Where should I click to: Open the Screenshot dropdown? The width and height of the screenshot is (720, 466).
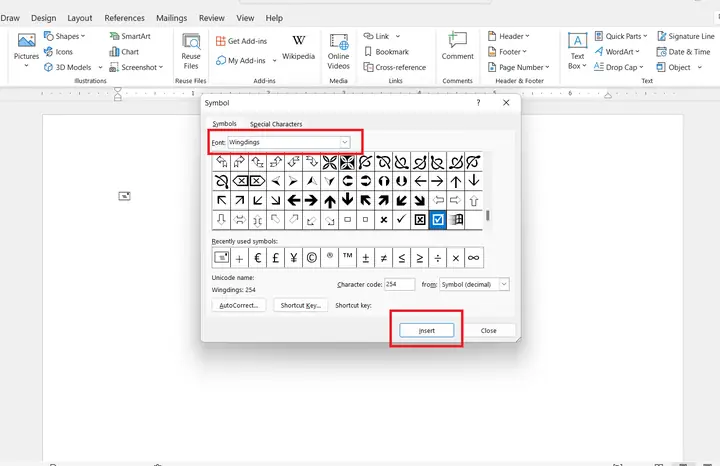(136, 67)
